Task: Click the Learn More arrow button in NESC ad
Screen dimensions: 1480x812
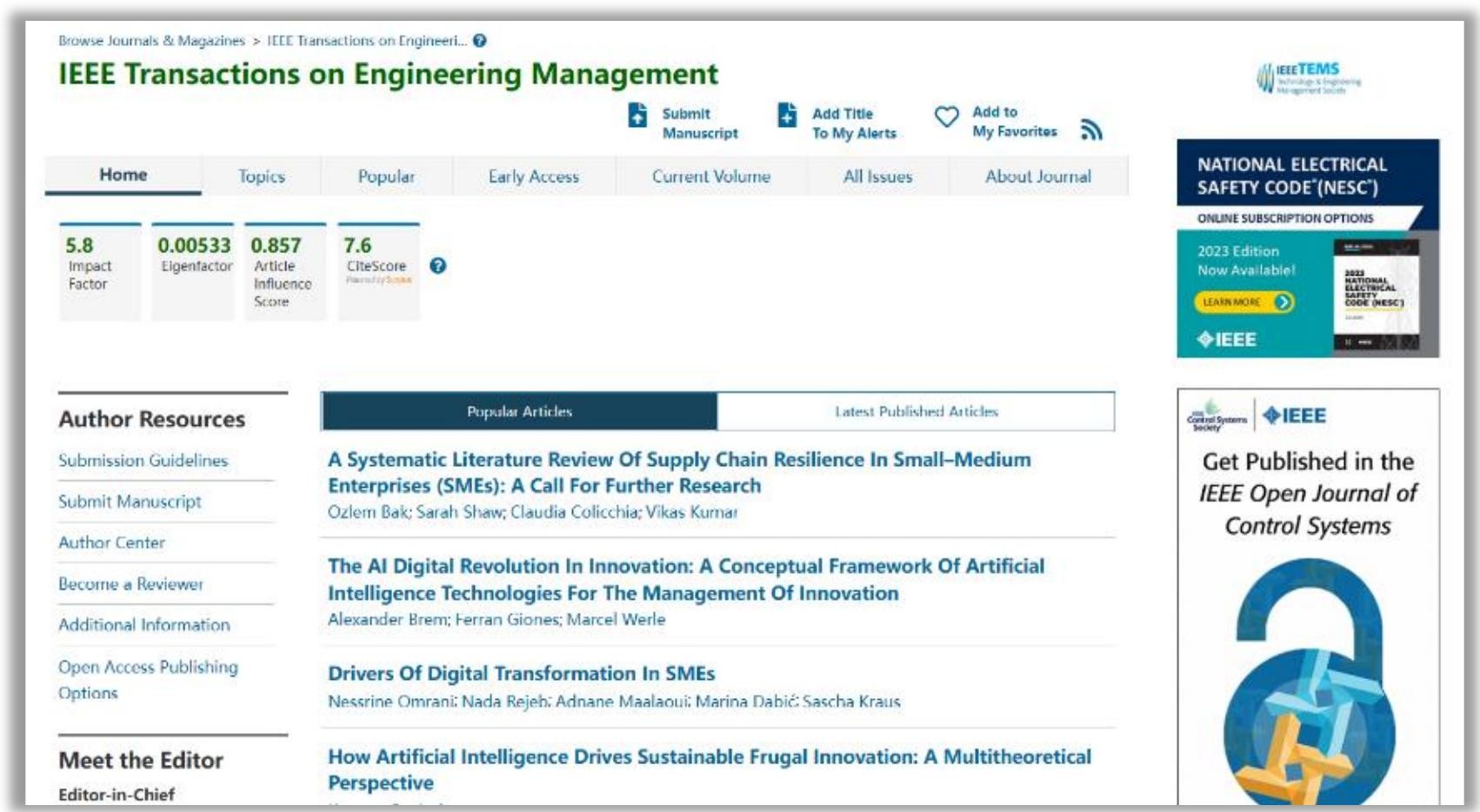Action: [1243, 302]
